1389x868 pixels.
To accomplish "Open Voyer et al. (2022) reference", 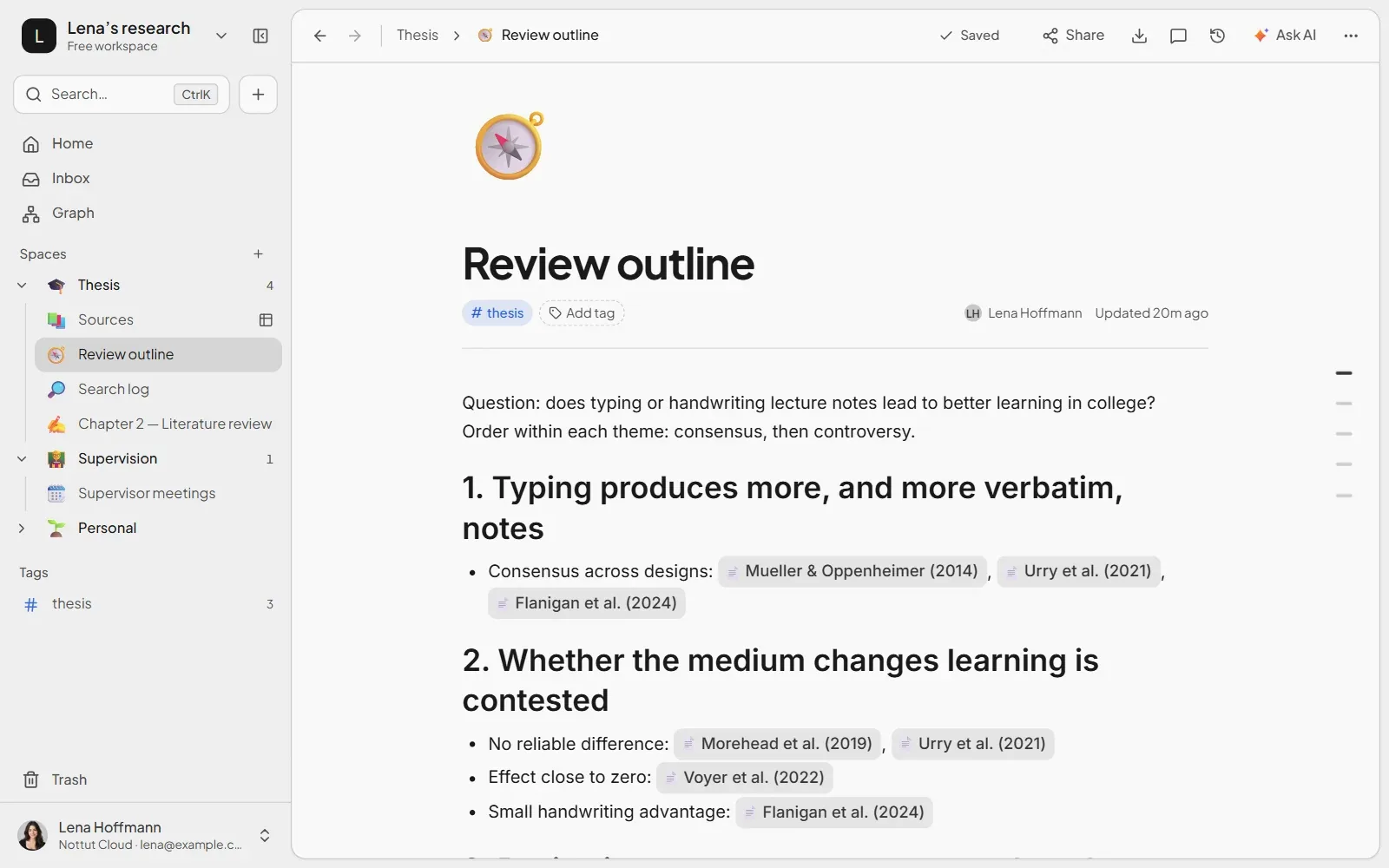I will (x=745, y=778).
